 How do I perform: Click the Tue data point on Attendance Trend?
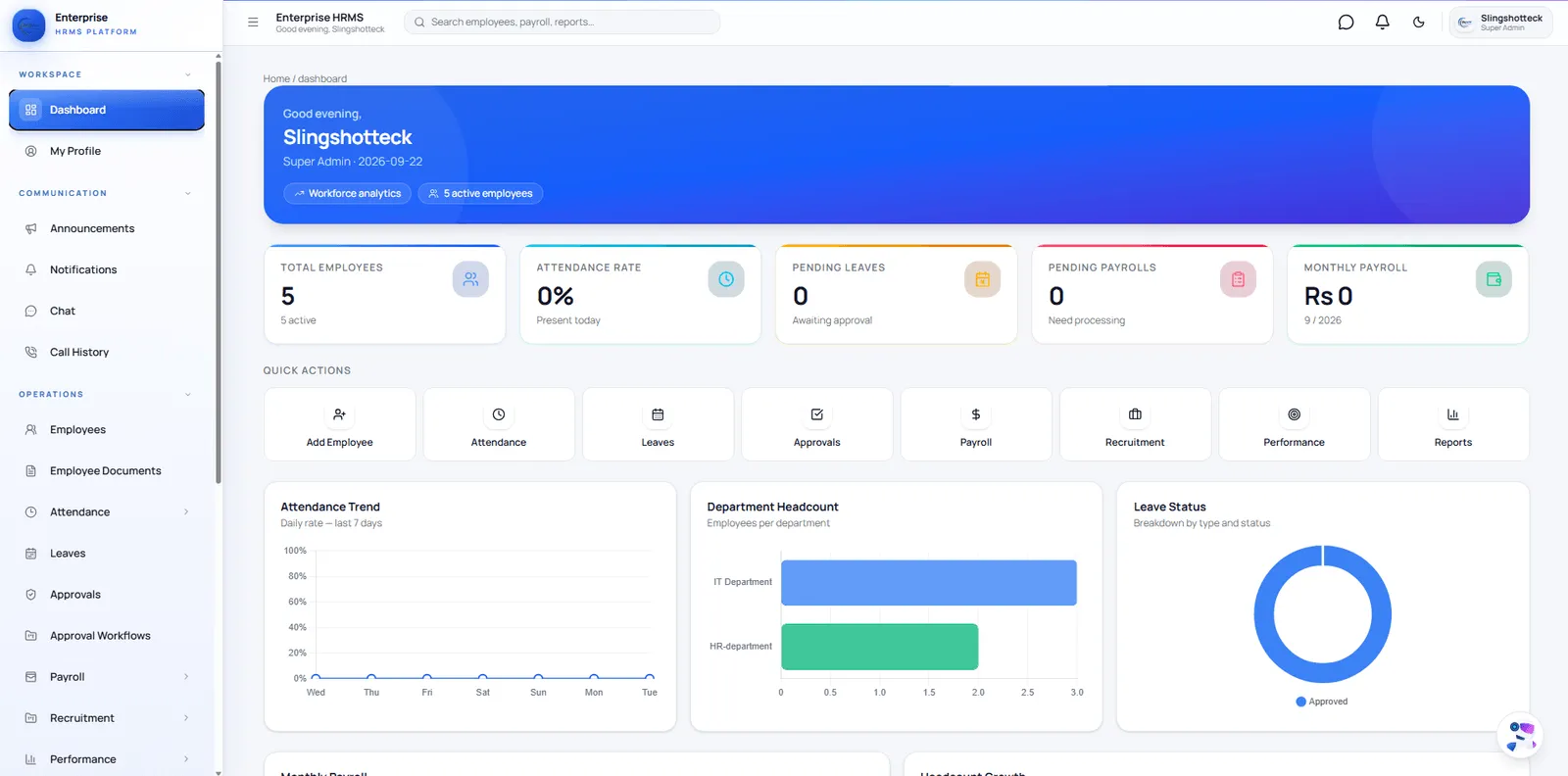(x=650, y=677)
